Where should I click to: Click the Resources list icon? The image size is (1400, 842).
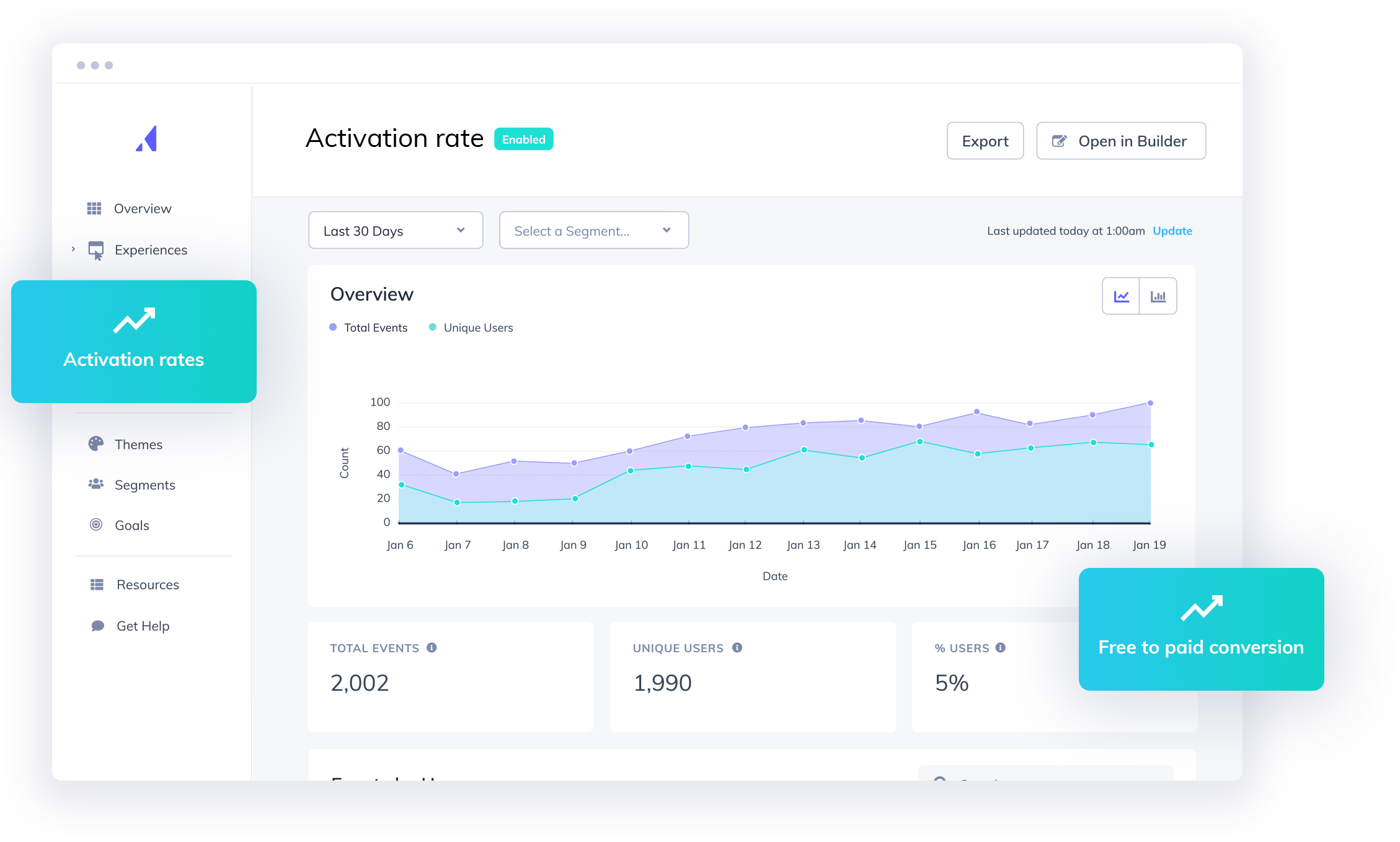[x=97, y=585]
